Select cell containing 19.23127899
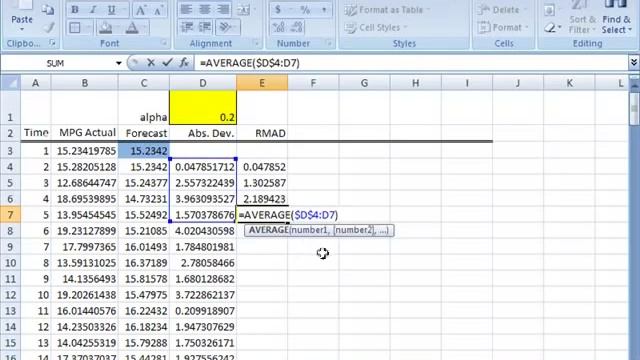This screenshot has width=640, height=360. pos(85,231)
